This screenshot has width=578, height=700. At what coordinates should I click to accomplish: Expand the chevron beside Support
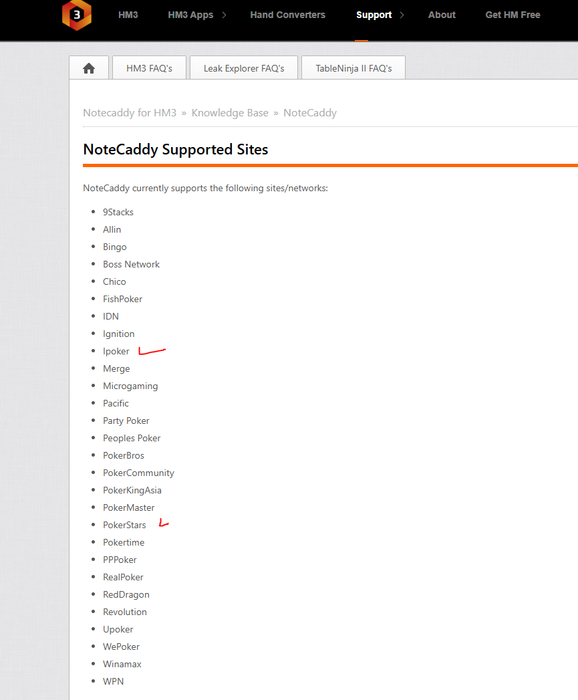click(402, 15)
